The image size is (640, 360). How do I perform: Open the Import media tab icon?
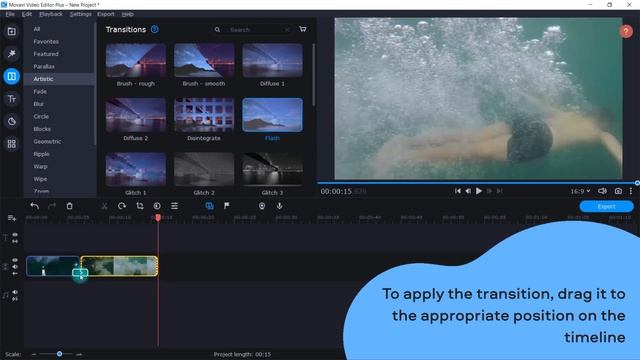(12, 32)
